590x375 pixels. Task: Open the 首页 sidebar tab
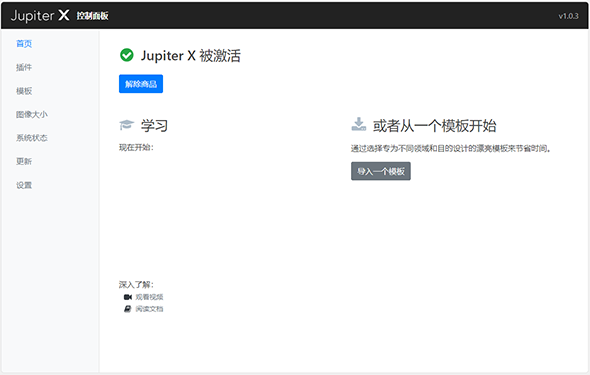coord(24,44)
